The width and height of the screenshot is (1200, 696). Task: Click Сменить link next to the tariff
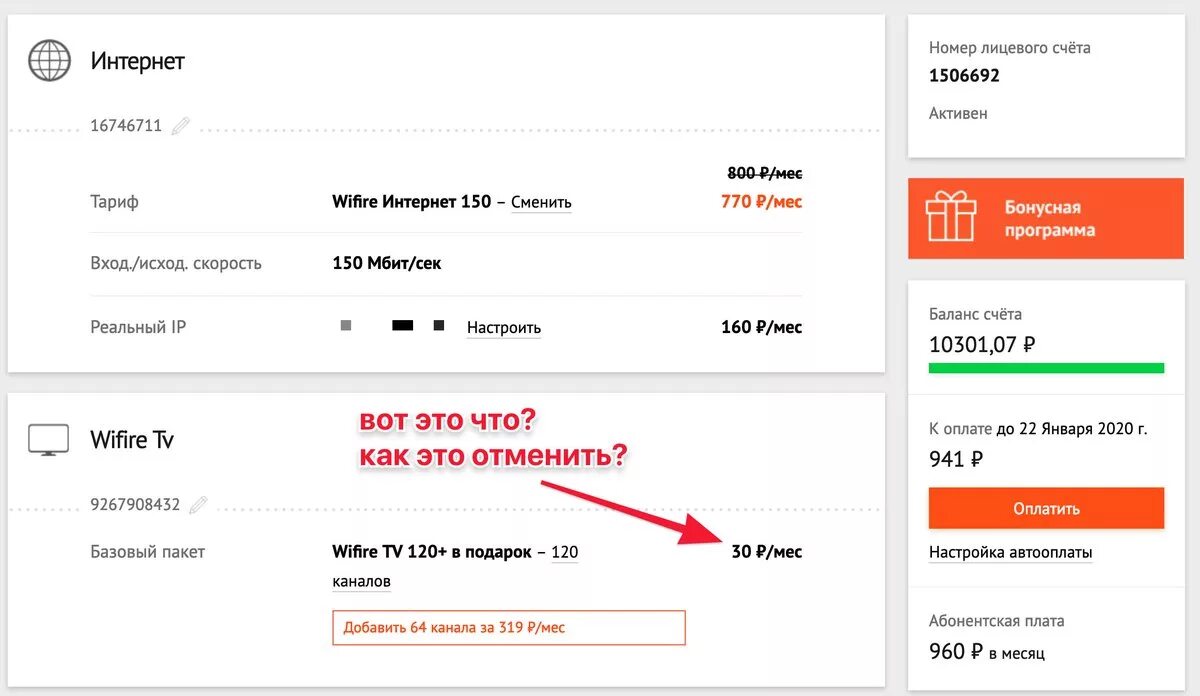pos(541,202)
